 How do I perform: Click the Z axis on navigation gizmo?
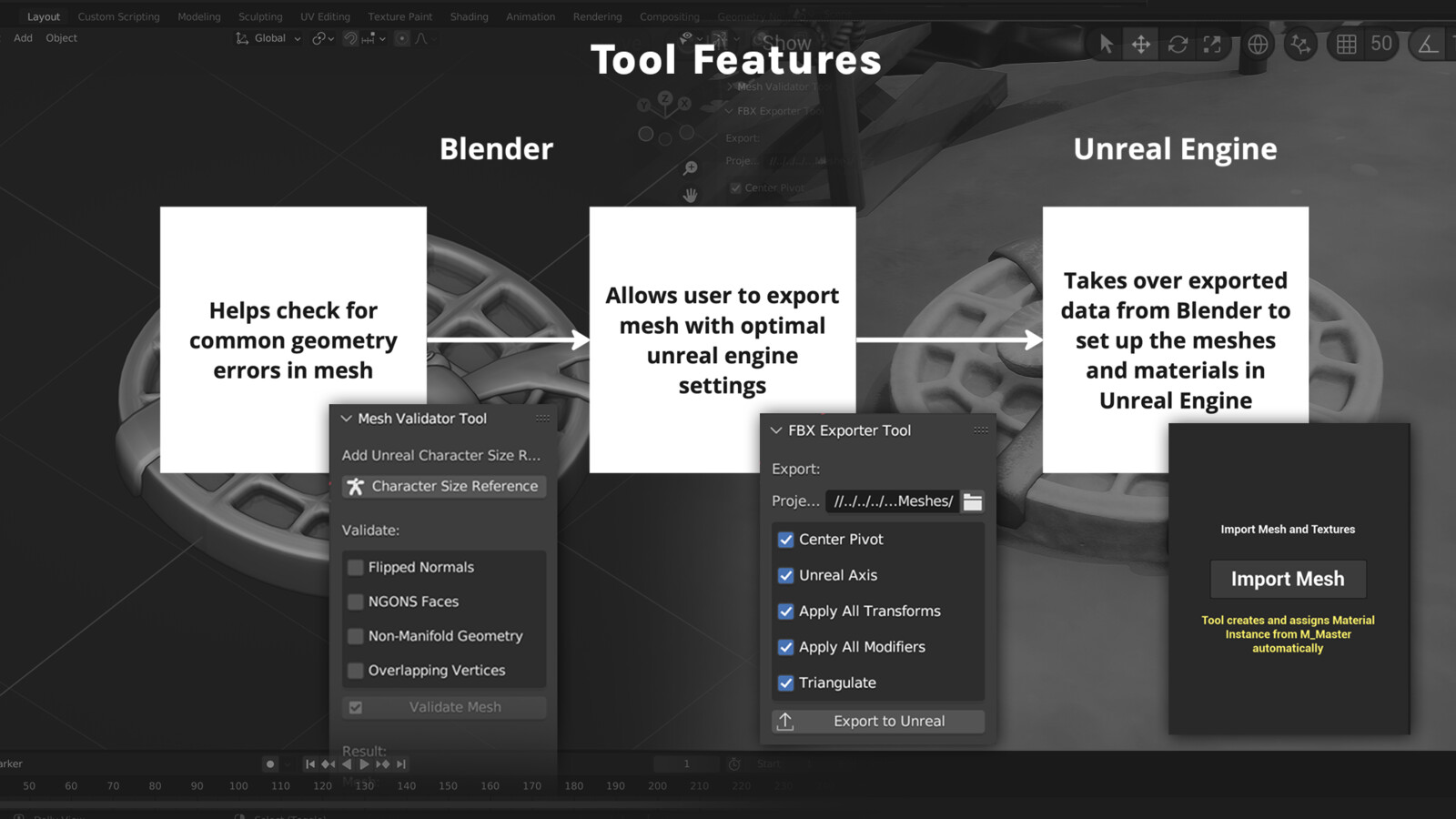(x=665, y=97)
